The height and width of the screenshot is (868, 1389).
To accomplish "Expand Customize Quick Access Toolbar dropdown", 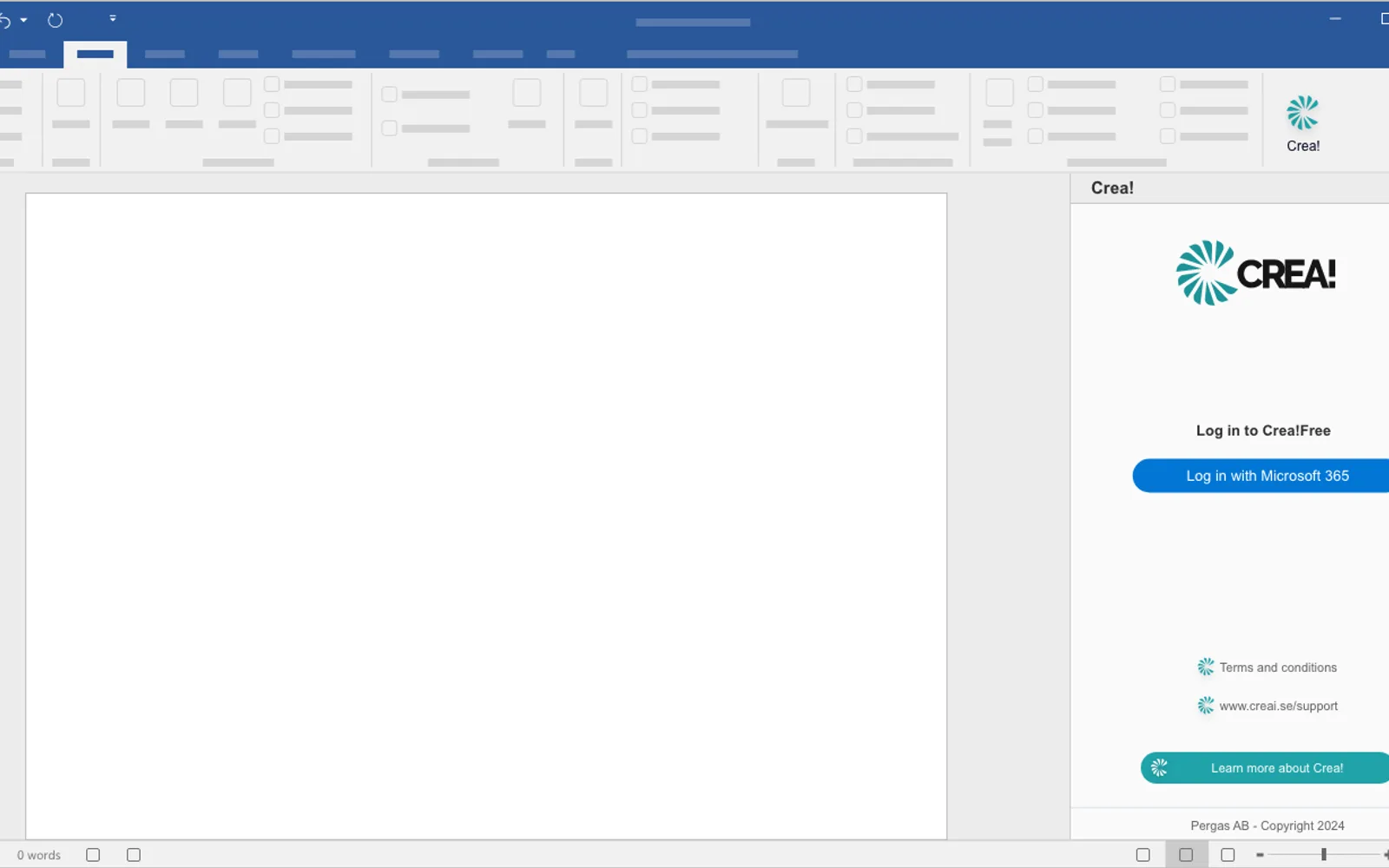I will pos(113,18).
